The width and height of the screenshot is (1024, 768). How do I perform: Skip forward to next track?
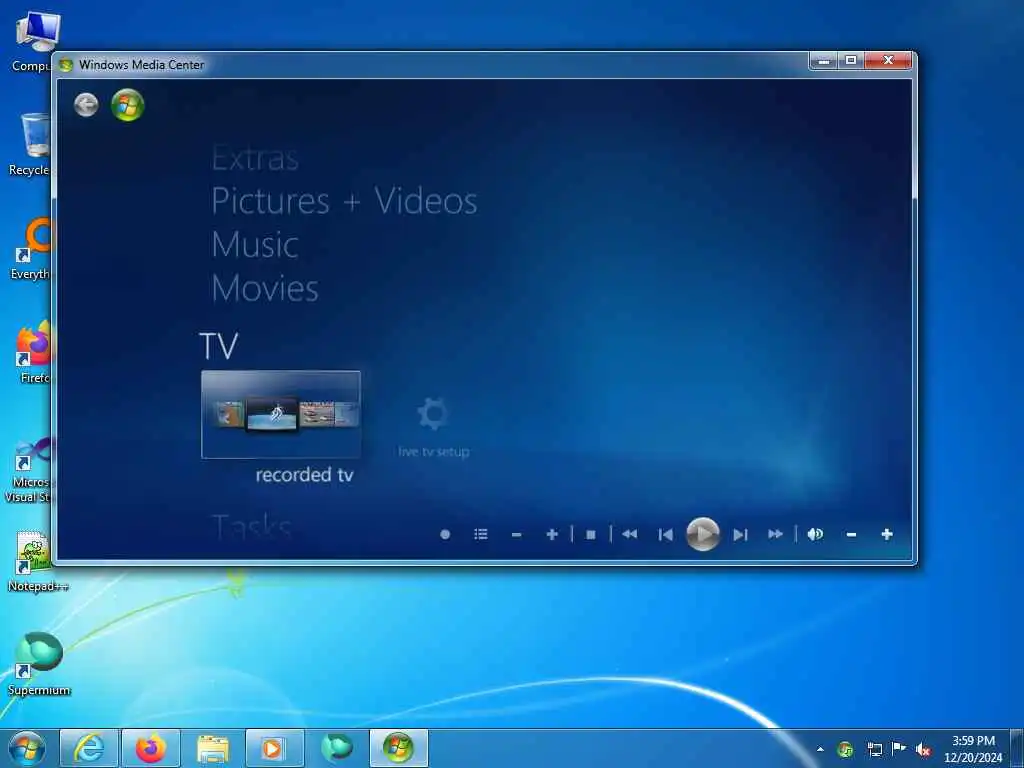click(x=740, y=534)
